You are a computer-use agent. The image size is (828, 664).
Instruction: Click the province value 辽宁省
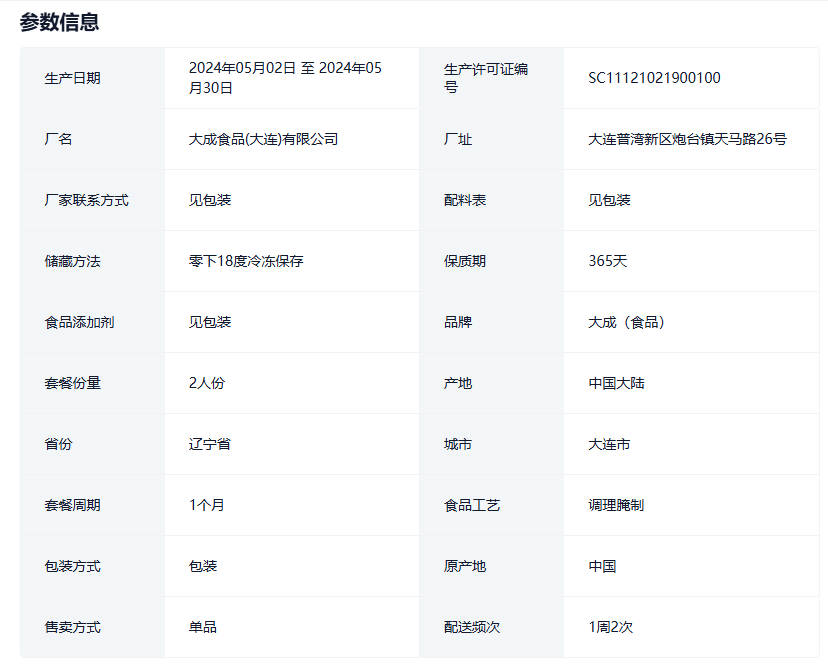point(210,444)
